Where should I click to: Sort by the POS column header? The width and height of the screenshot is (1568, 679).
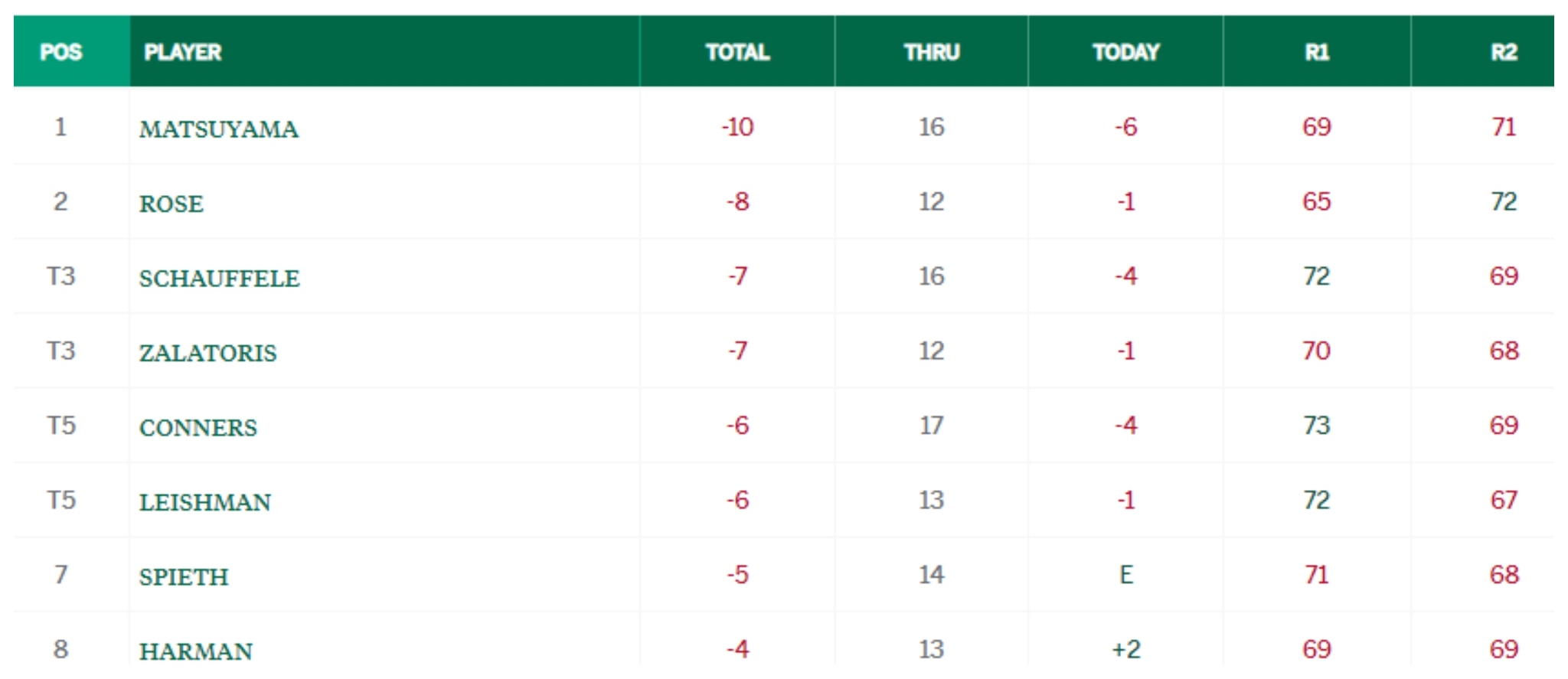pos(61,52)
